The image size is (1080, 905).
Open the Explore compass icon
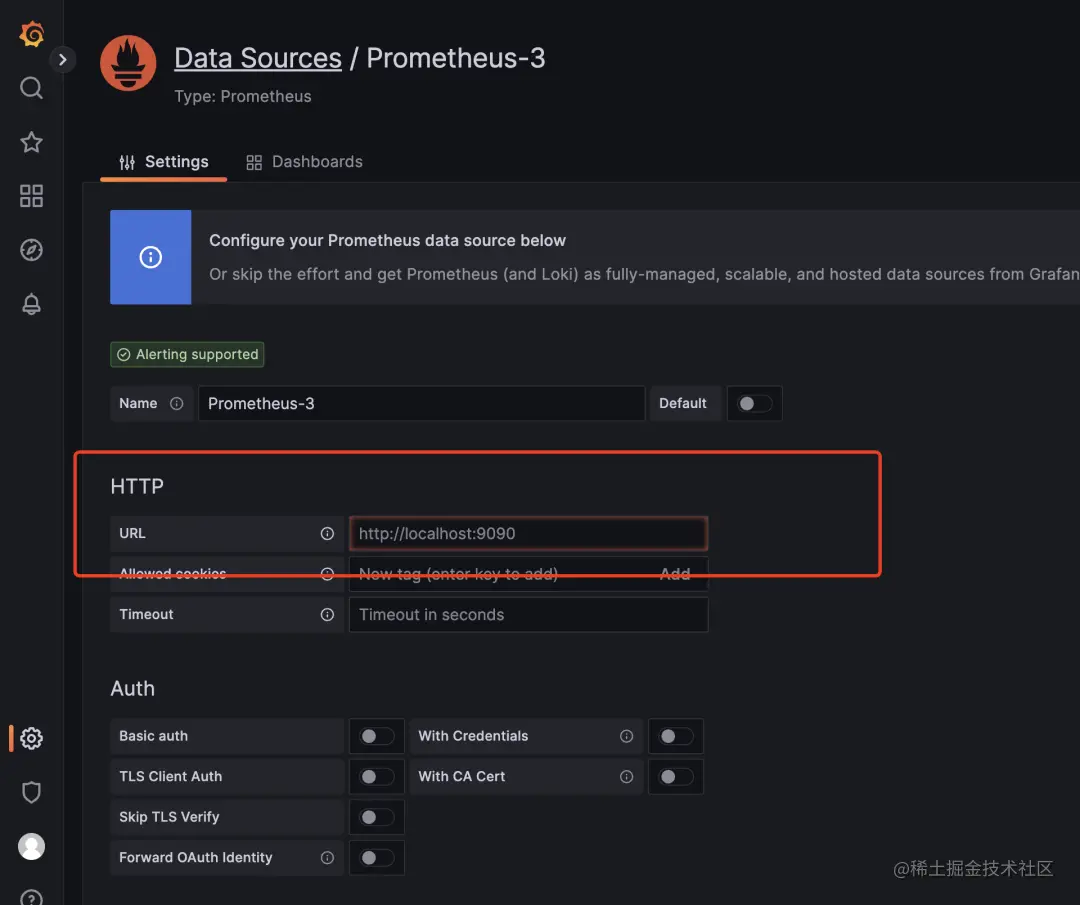tap(32, 250)
